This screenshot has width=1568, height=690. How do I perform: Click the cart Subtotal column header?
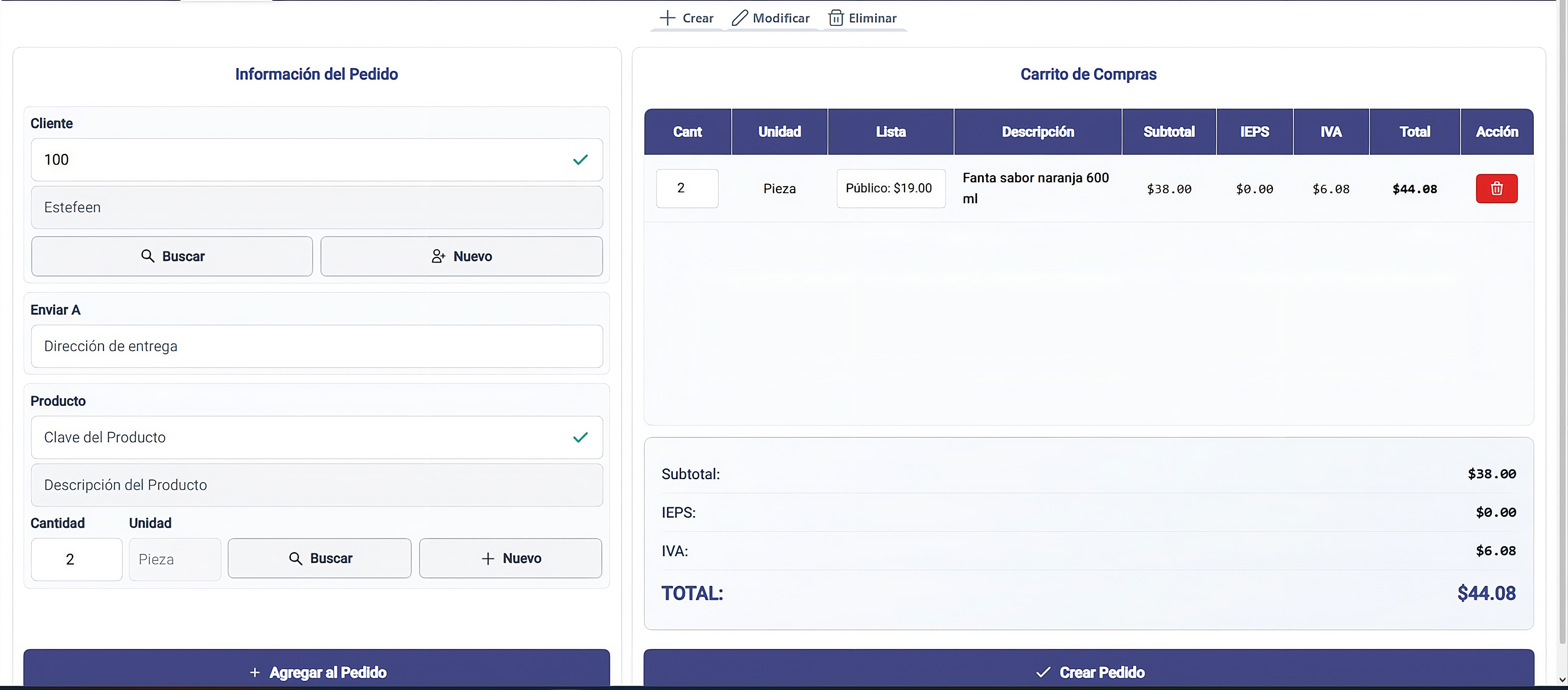[1169, 132]
